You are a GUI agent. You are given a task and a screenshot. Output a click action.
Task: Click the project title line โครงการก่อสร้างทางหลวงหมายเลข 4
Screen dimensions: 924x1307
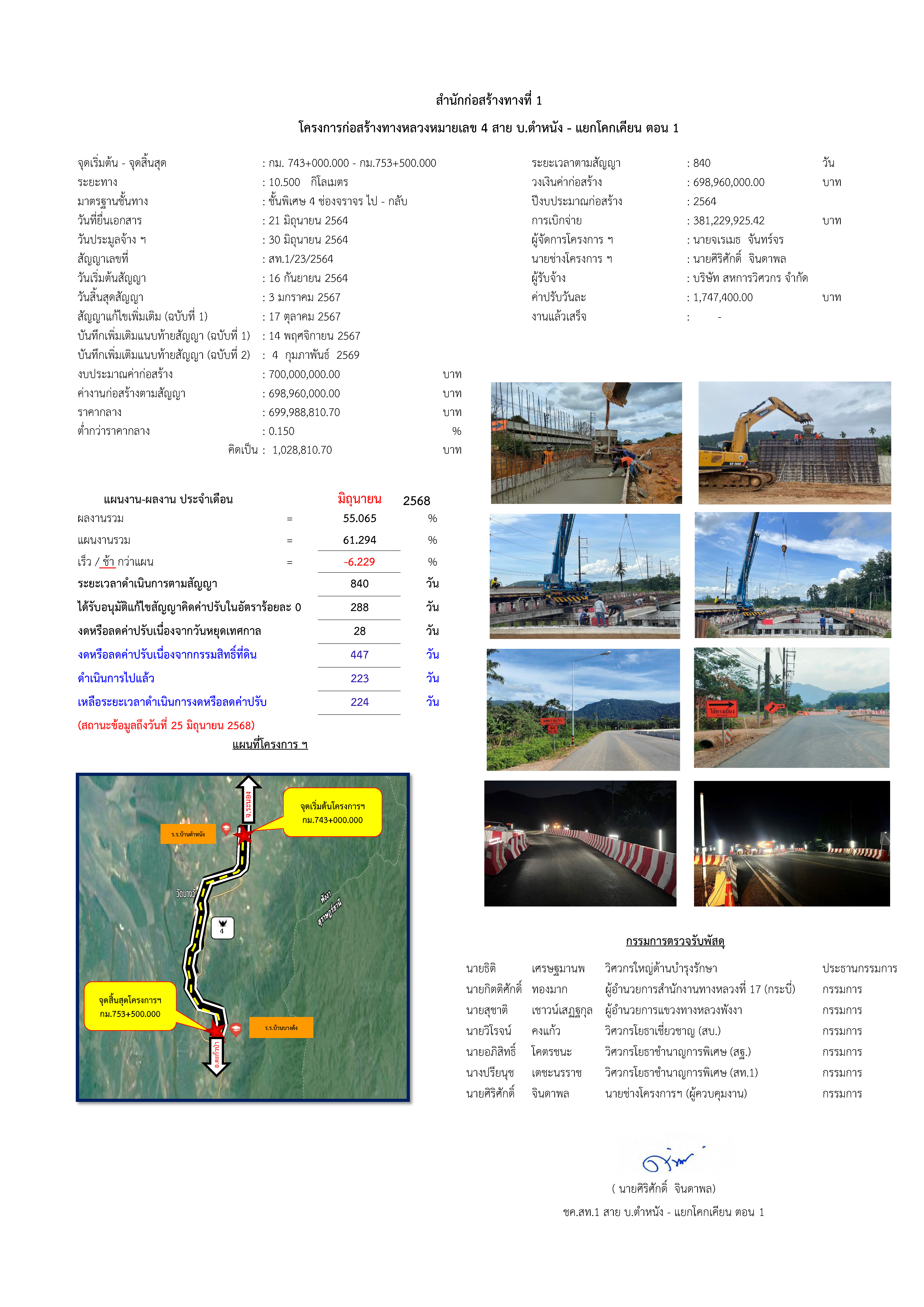pos(489,128)
